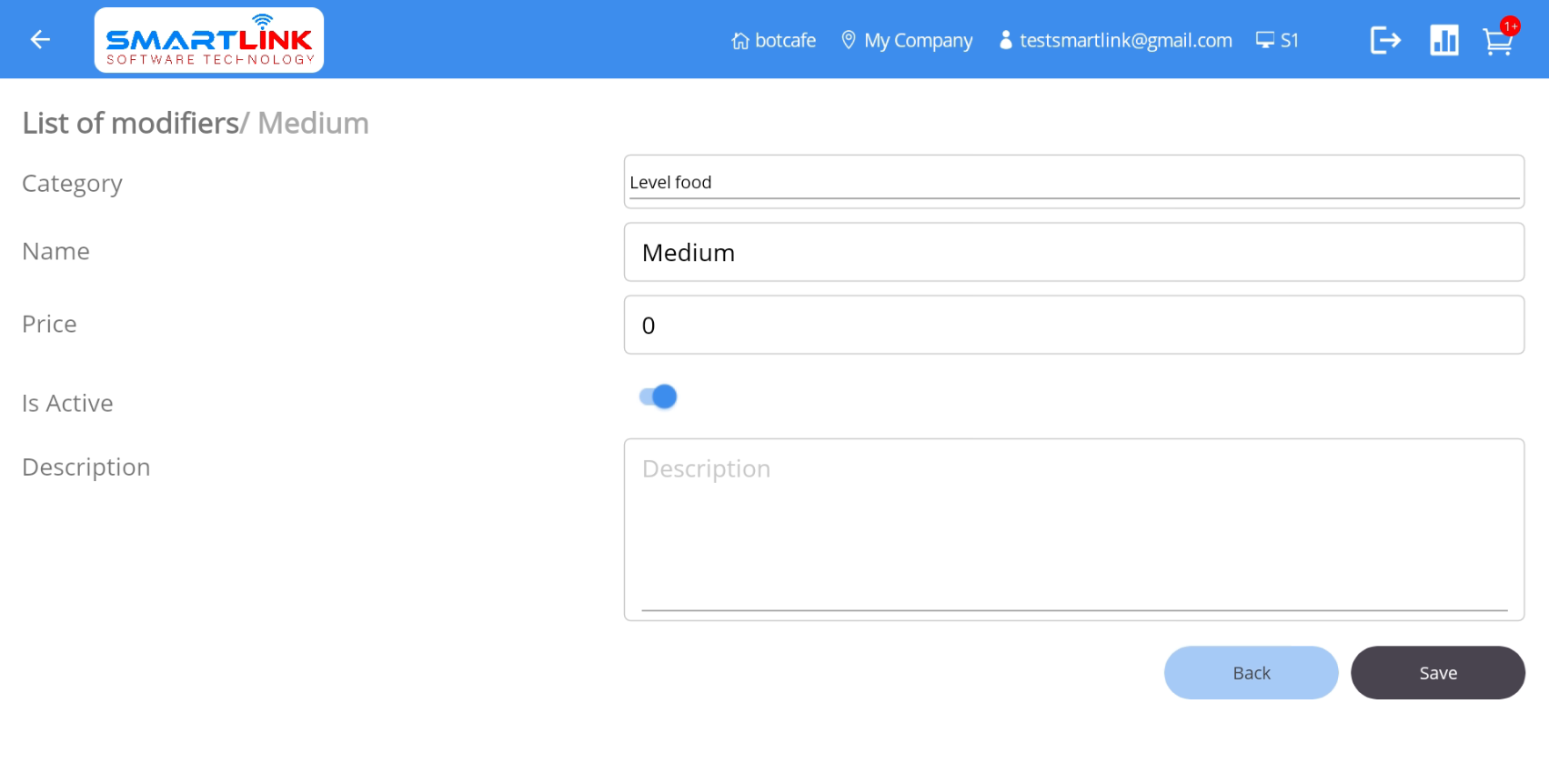This screenshot has height=784, width=1549.
Task: Open the botcafe home icon
Action: pos(740,41)
